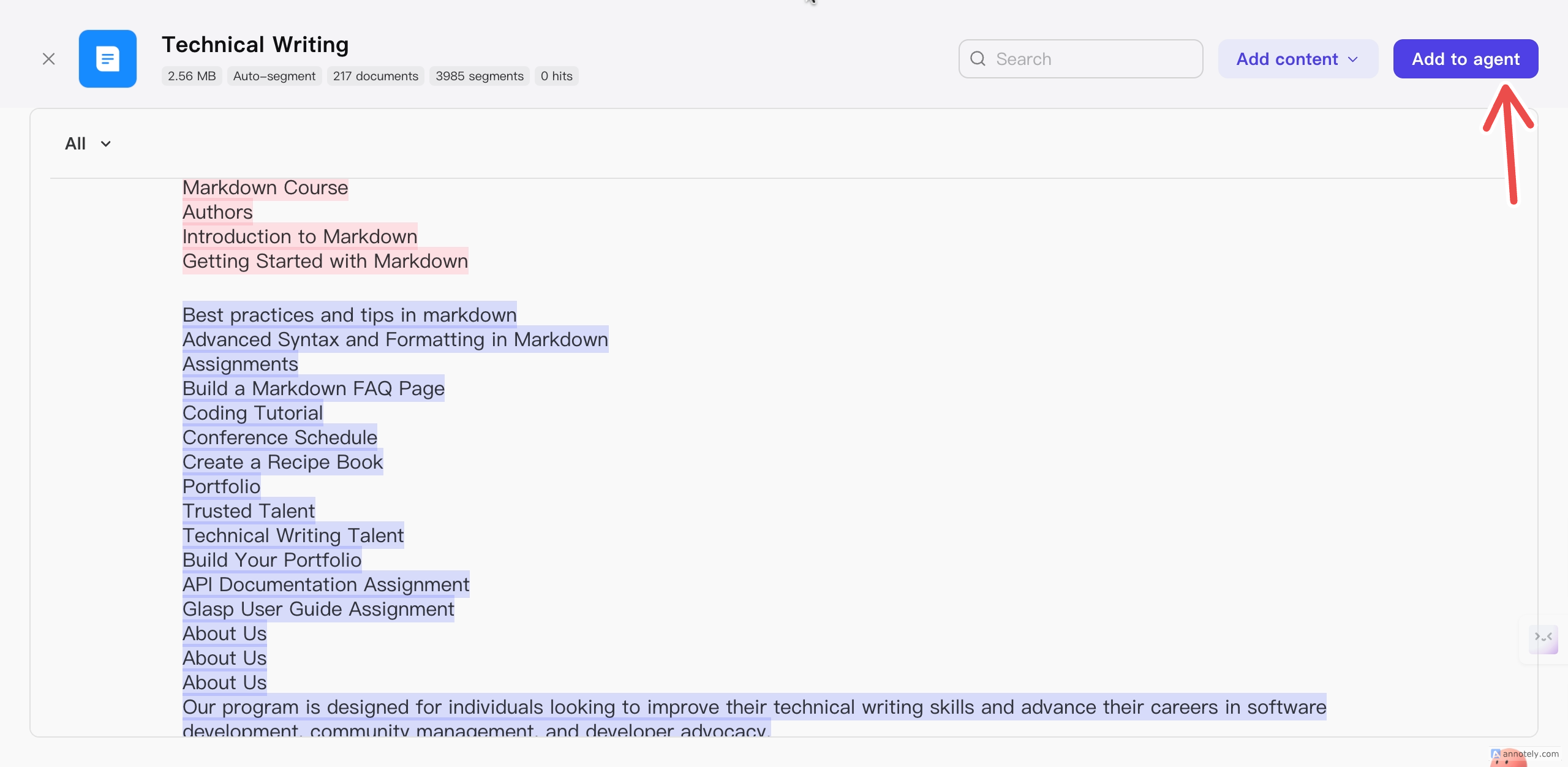Viewport: 1568px width, 767px height.
Task: Select the API Documentation Assignment line
Action: coord(326,584)
